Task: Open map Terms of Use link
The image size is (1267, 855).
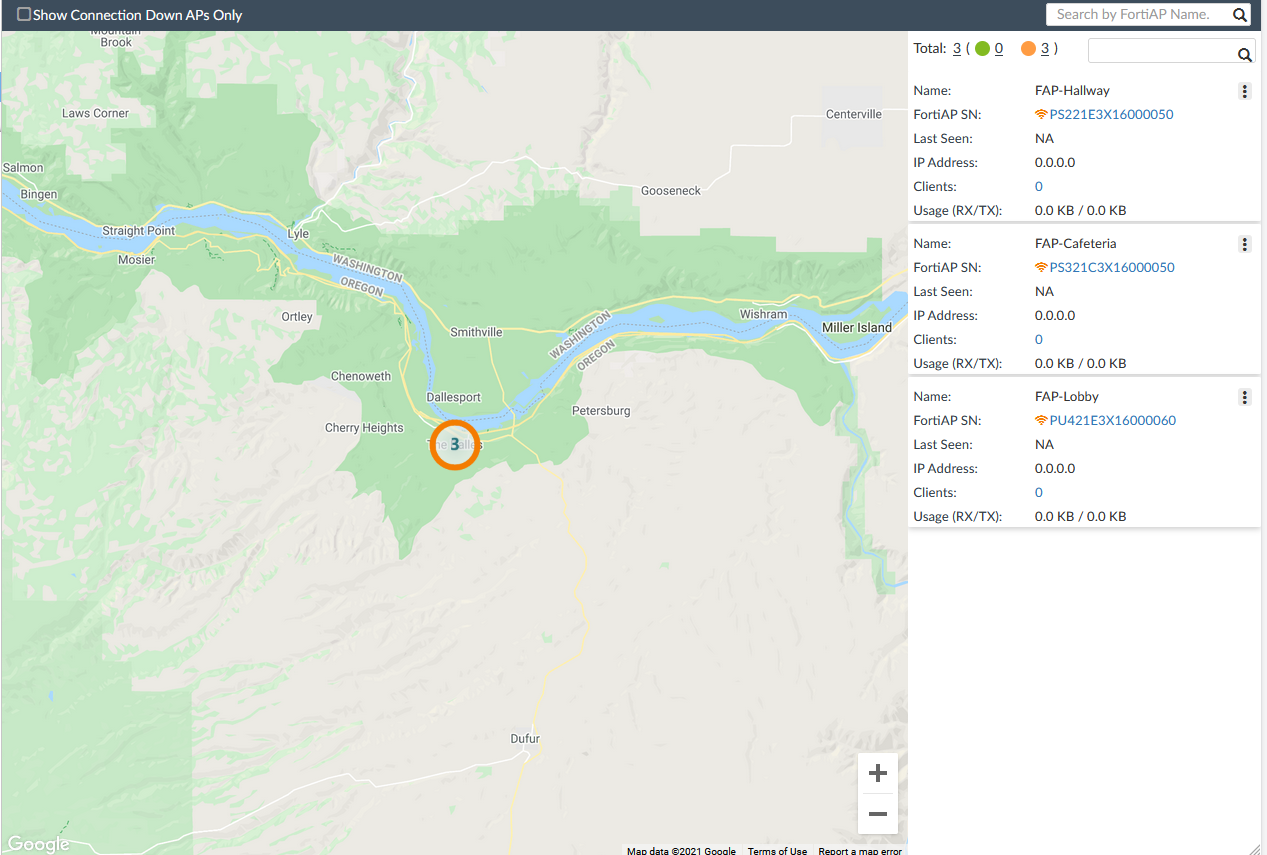Action: [777, 851]
